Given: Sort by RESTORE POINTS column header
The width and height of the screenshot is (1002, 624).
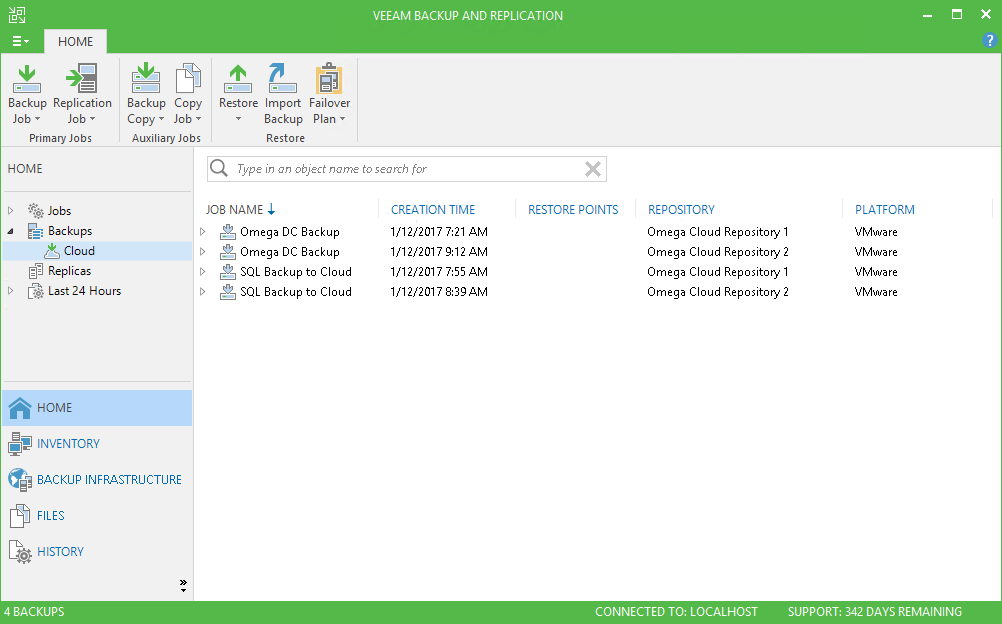Looking at the screenshot, I should pos(573,210).
